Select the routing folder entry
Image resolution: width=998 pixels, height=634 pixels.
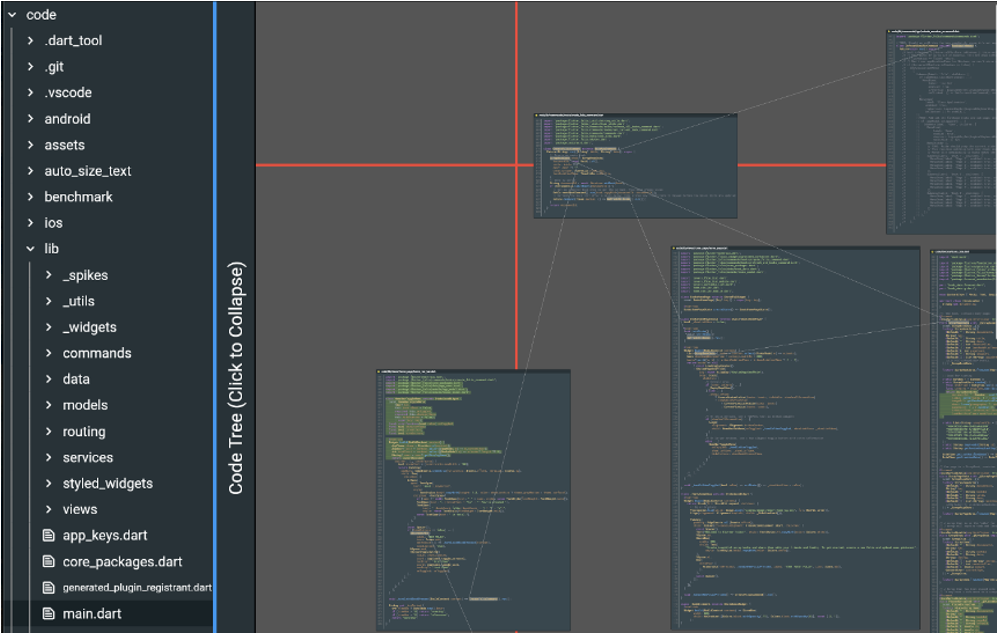84,432
